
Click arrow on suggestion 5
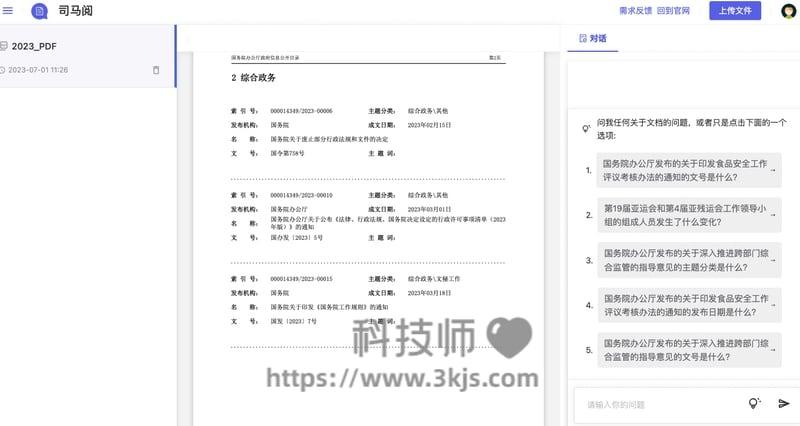point(773,350)
